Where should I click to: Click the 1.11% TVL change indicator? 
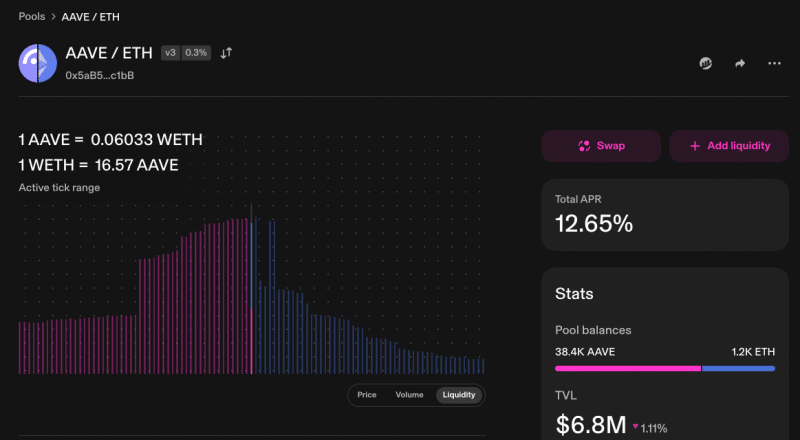650,428
